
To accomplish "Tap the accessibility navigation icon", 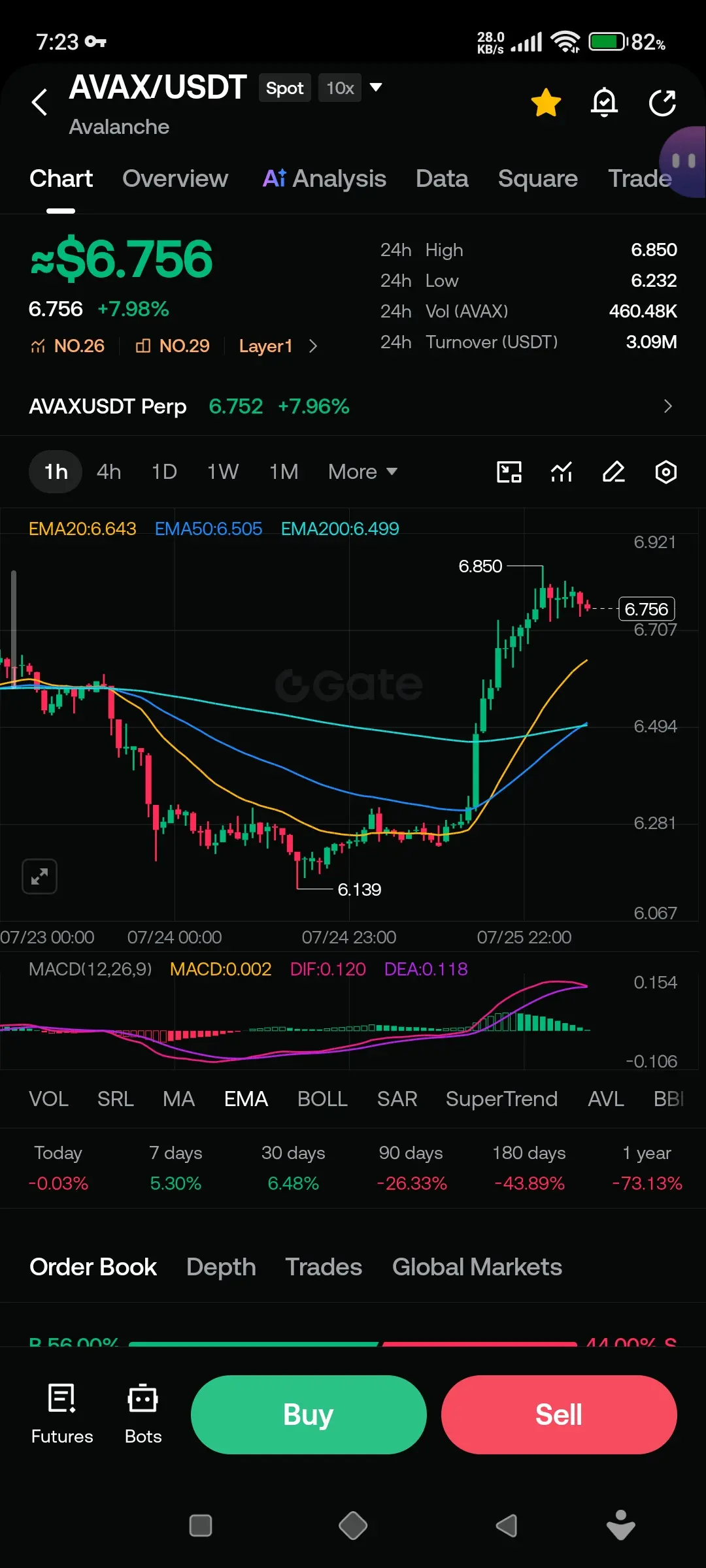I will (x=621, y=1526).
